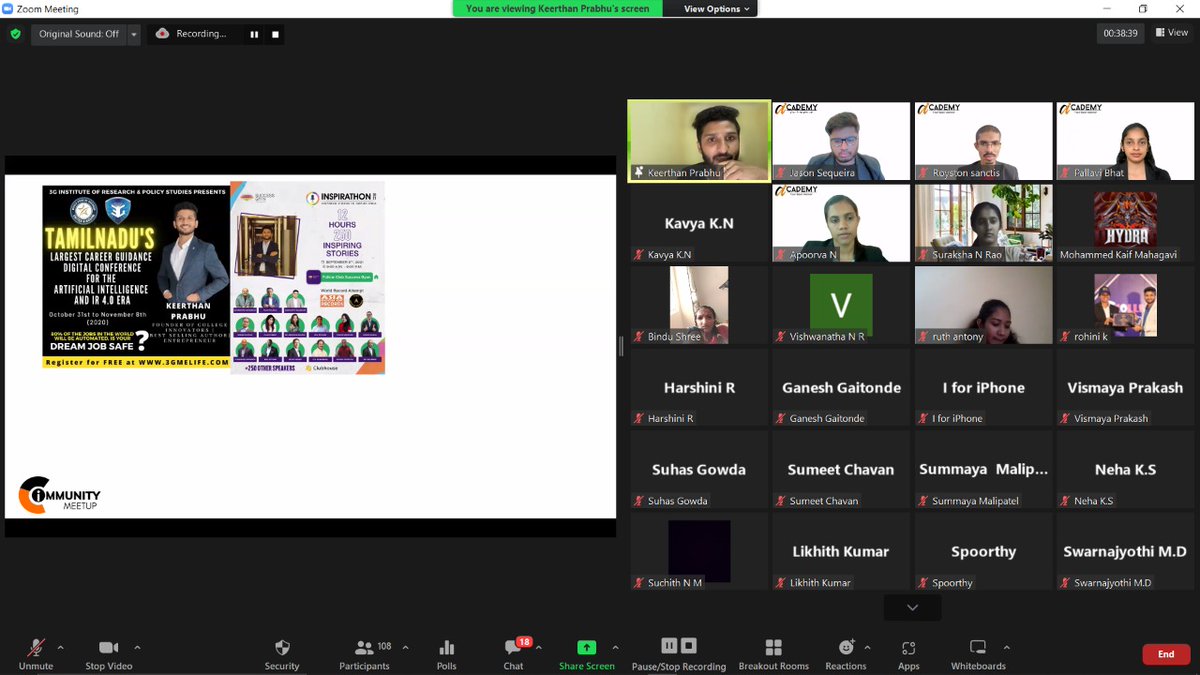
Task: Expand Chat options caret
Action: tap(541, 647)
